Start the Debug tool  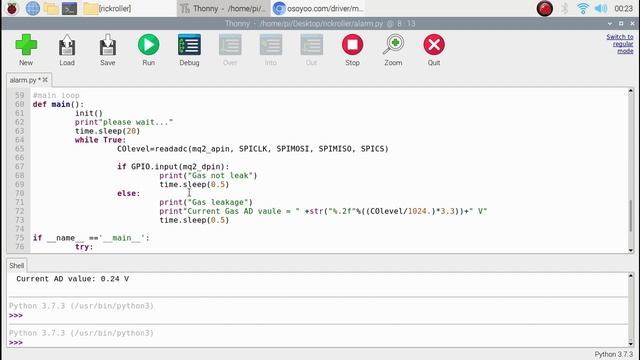click(189, 50)
